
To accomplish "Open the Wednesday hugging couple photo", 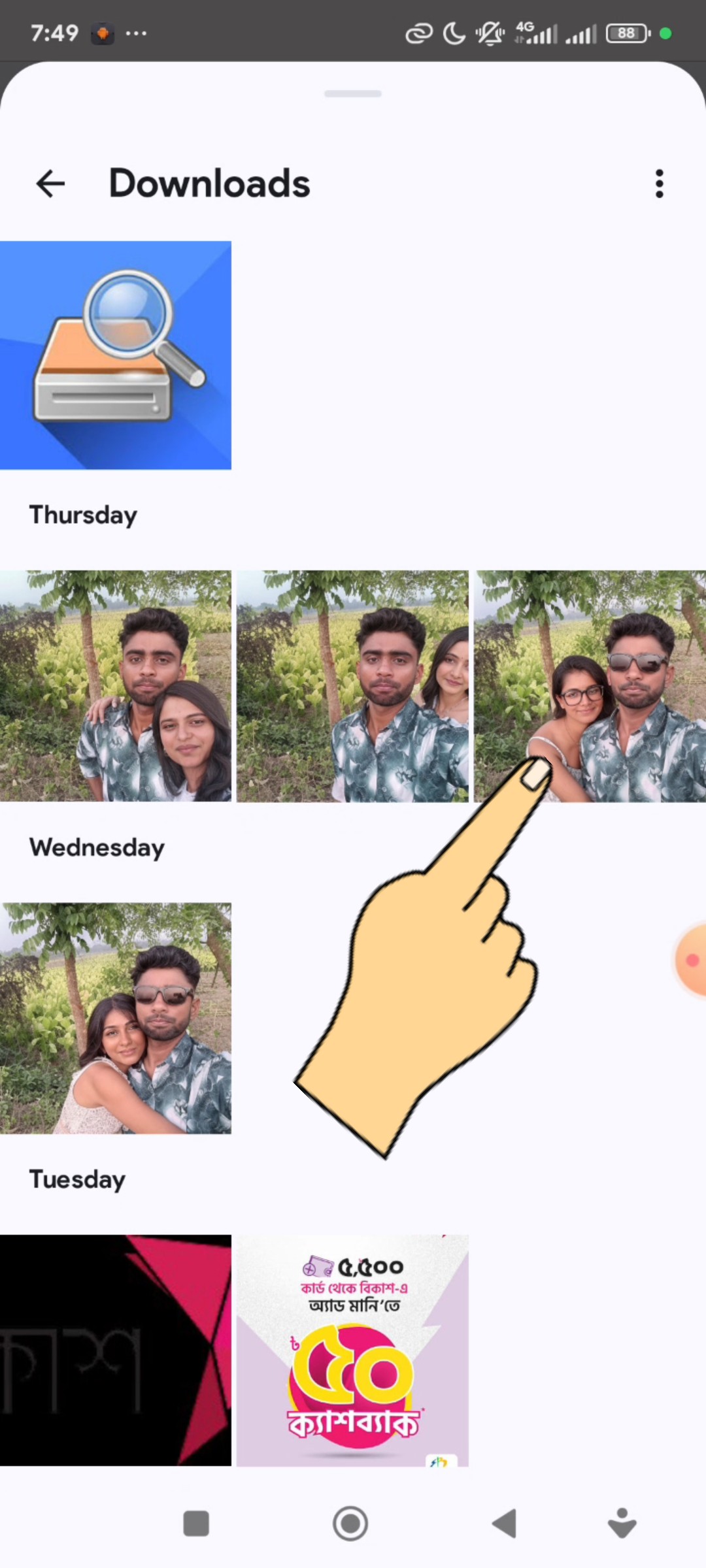I will (116, 1018).
